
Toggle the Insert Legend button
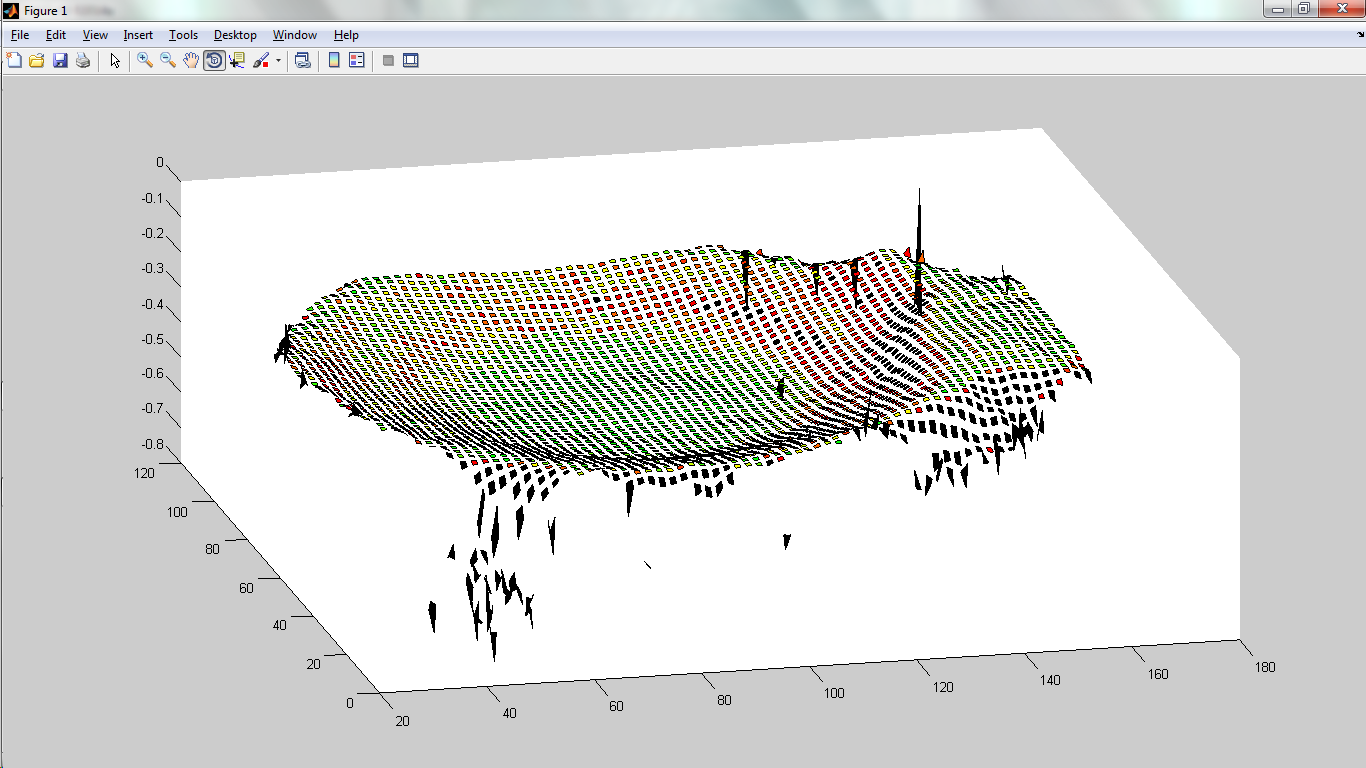357,61
